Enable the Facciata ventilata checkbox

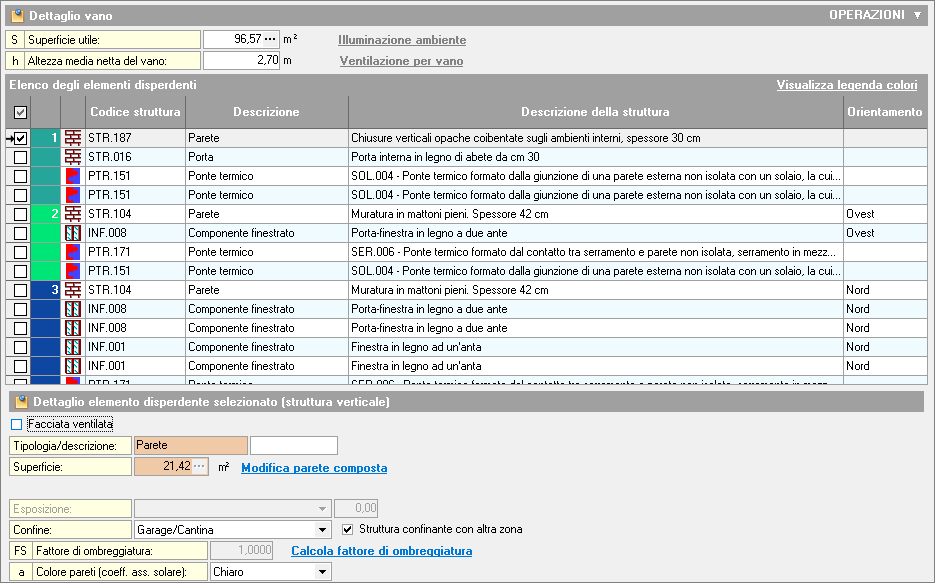tap(16, 425)
